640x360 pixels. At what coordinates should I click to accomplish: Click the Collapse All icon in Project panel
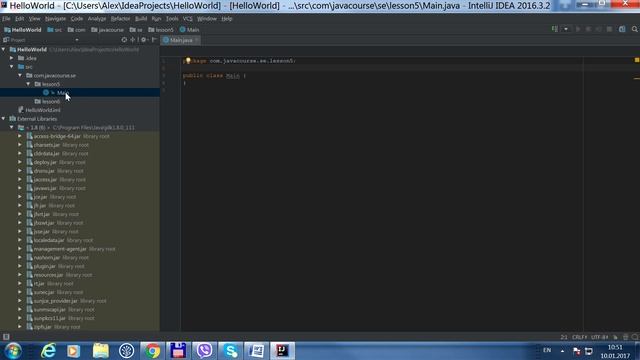133,40
